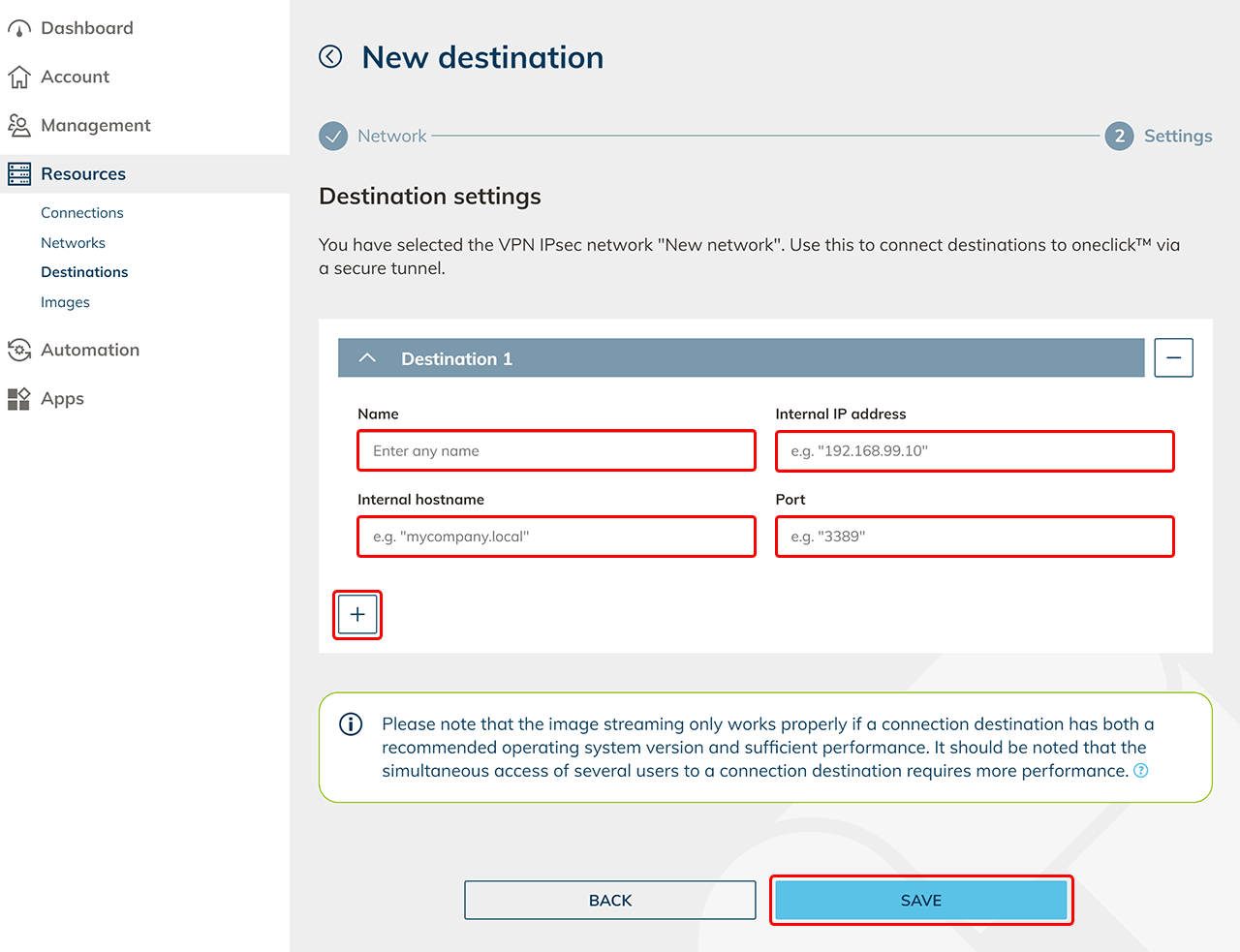Click the Apps grid icon
Screen dimensions: 1240x952
[19, 399]
